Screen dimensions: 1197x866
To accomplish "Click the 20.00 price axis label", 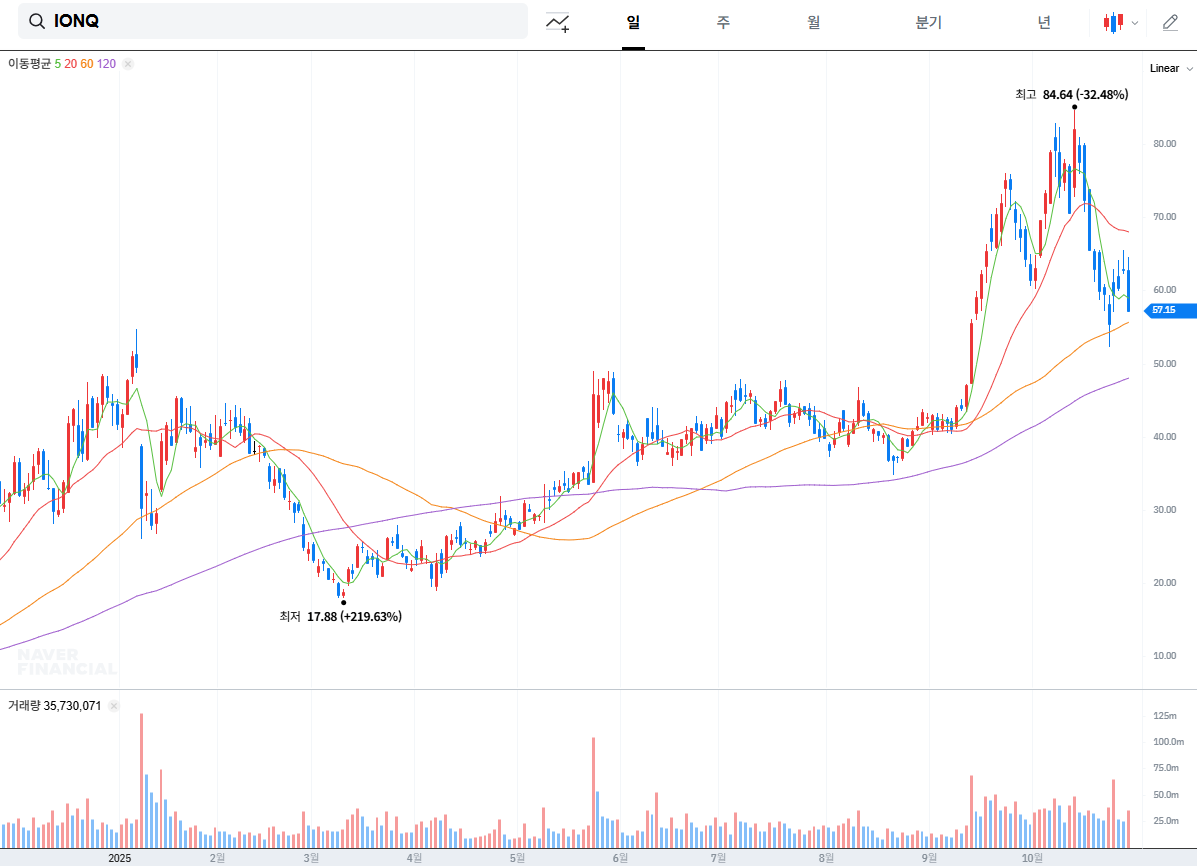I will [1164, 583].
